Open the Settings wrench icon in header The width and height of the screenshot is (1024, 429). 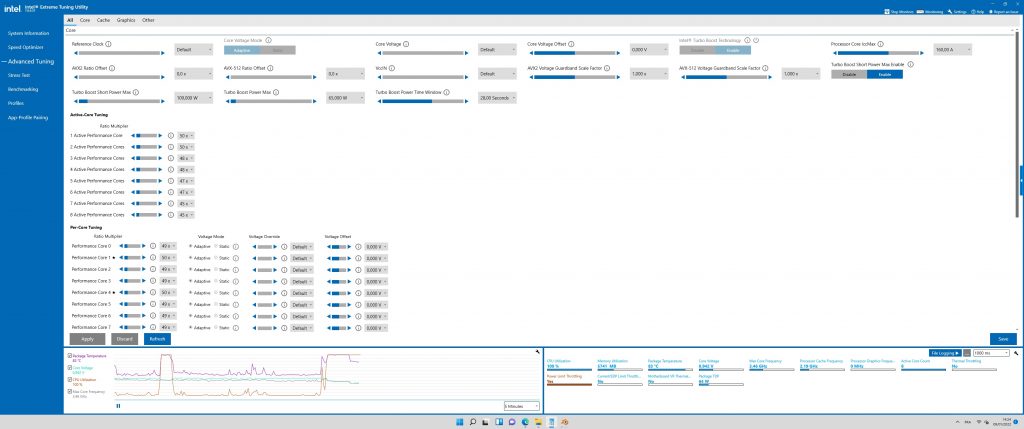(x=949, y=12)
